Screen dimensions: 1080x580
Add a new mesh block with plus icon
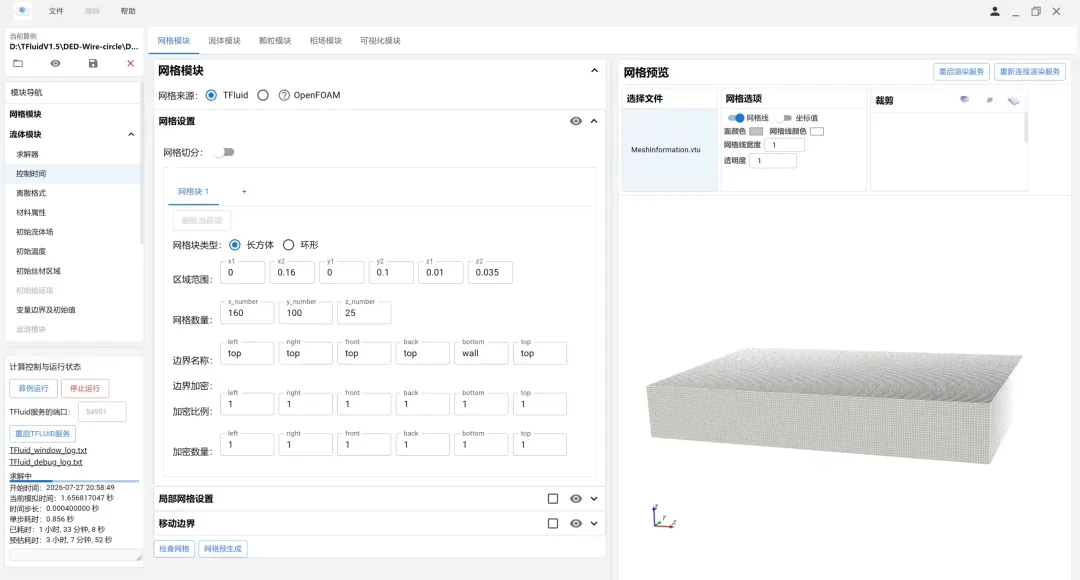(244, 191)
